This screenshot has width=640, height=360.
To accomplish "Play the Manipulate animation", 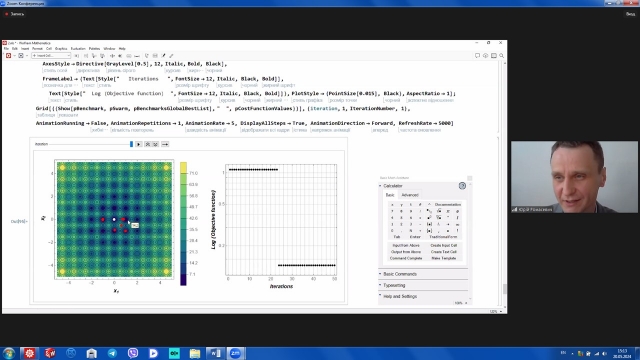I will pyautogui.click(x=139, y=144).
